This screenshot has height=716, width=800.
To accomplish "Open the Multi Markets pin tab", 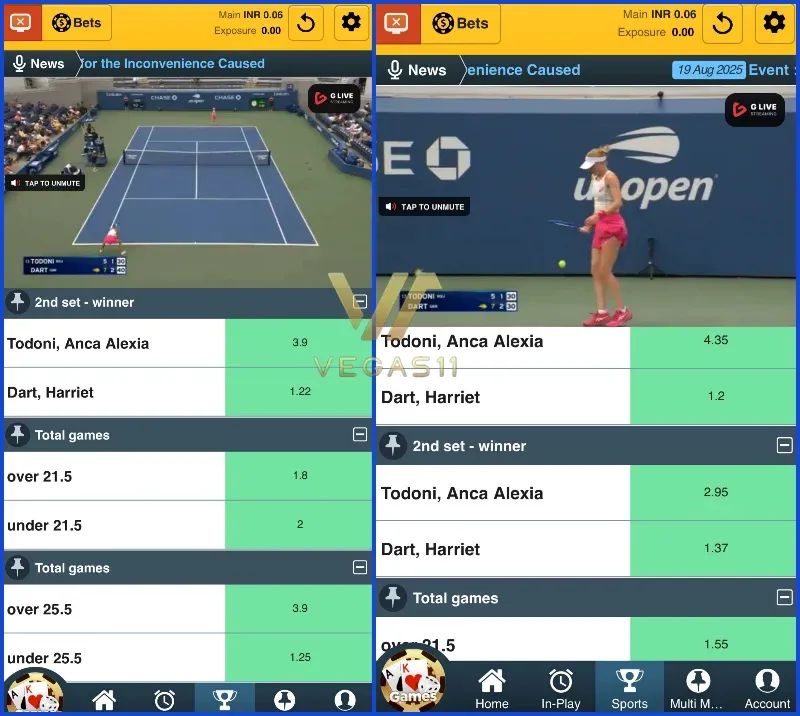I will (x=697, y=688).
